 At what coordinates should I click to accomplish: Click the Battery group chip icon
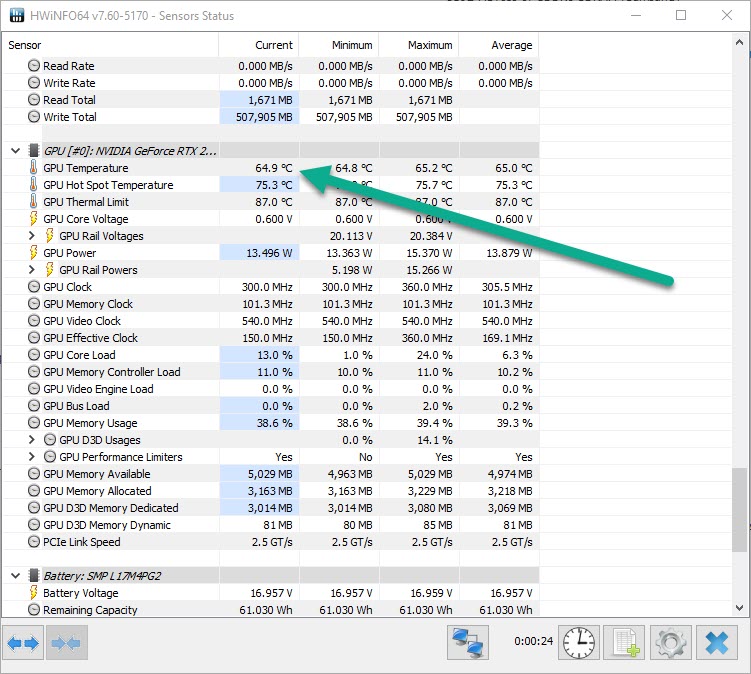34,575
